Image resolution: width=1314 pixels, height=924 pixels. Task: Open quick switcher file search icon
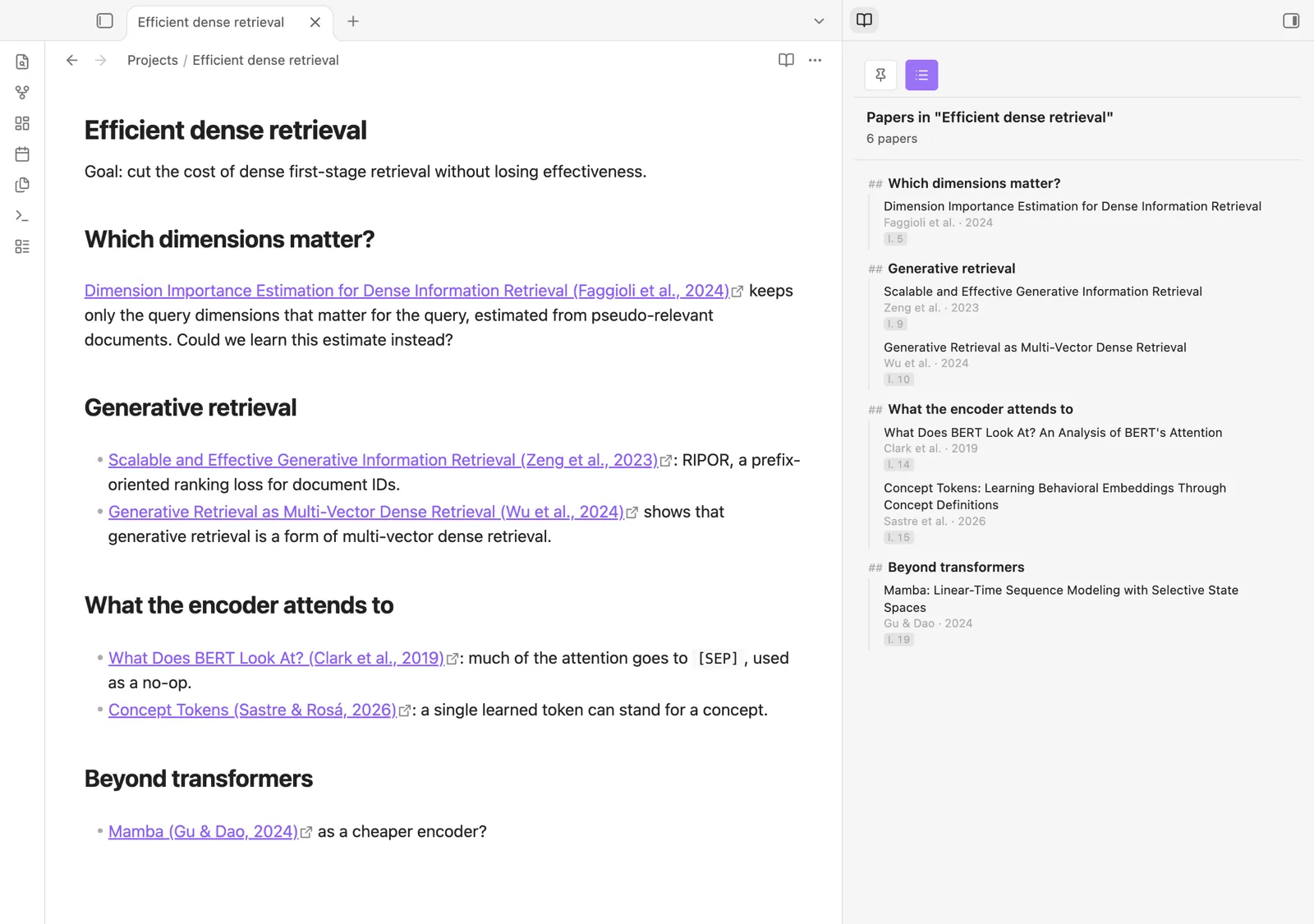(22, 62)
